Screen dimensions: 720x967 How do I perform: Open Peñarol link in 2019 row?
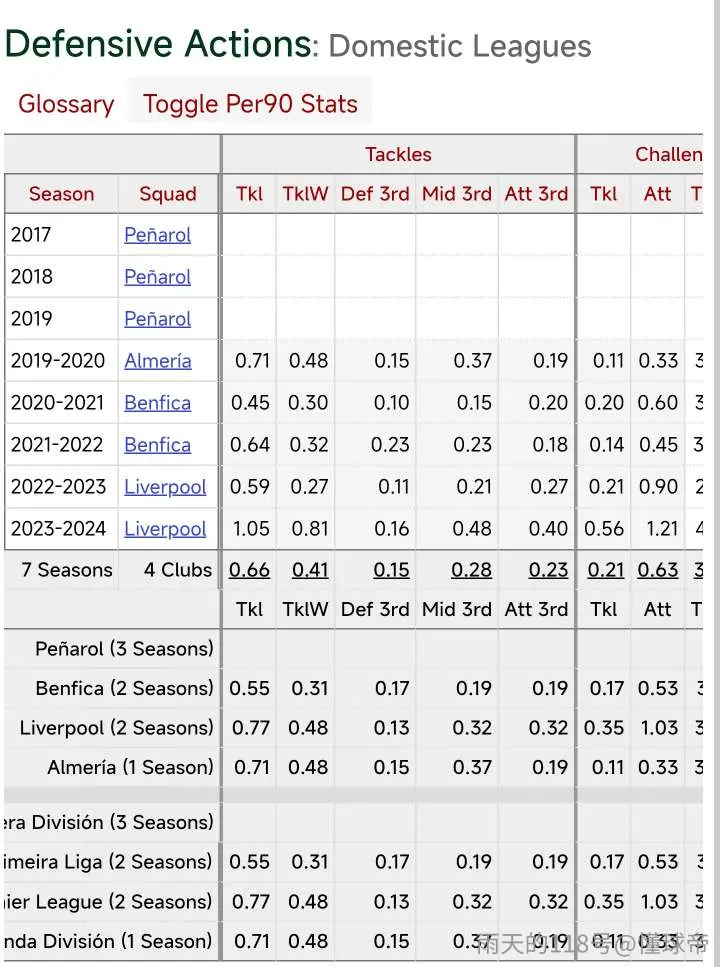pos(157,319)
